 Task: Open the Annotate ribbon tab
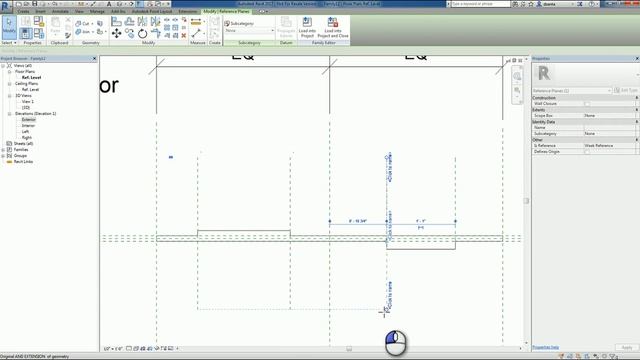60,11
